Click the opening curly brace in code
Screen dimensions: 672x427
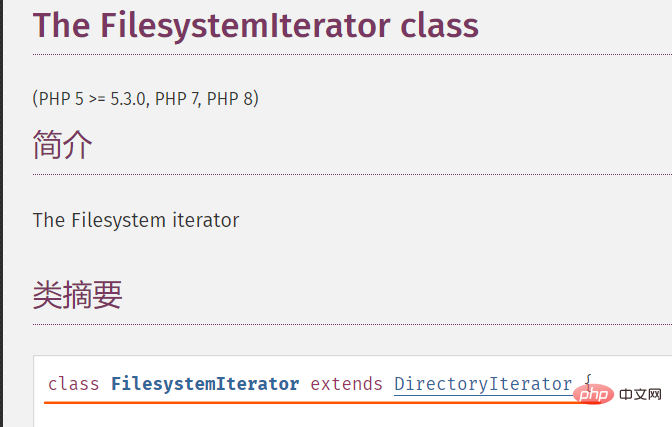588,380
